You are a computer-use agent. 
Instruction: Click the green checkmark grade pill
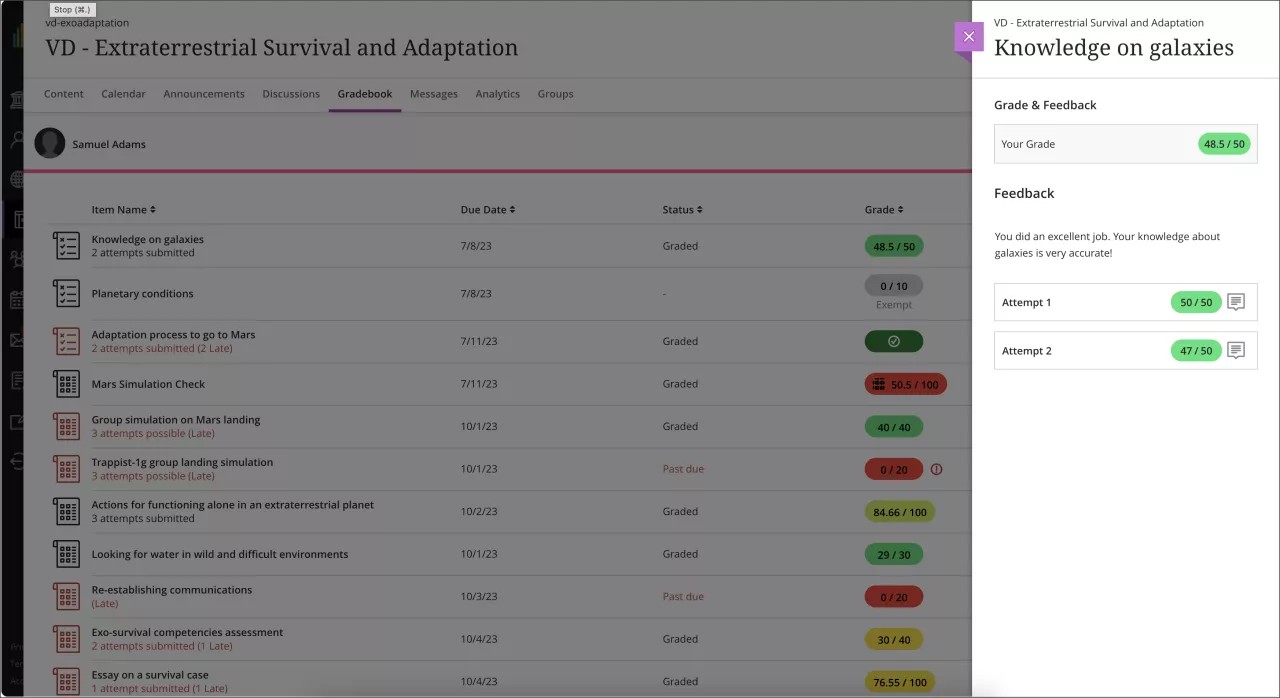[x=894, y=341]
